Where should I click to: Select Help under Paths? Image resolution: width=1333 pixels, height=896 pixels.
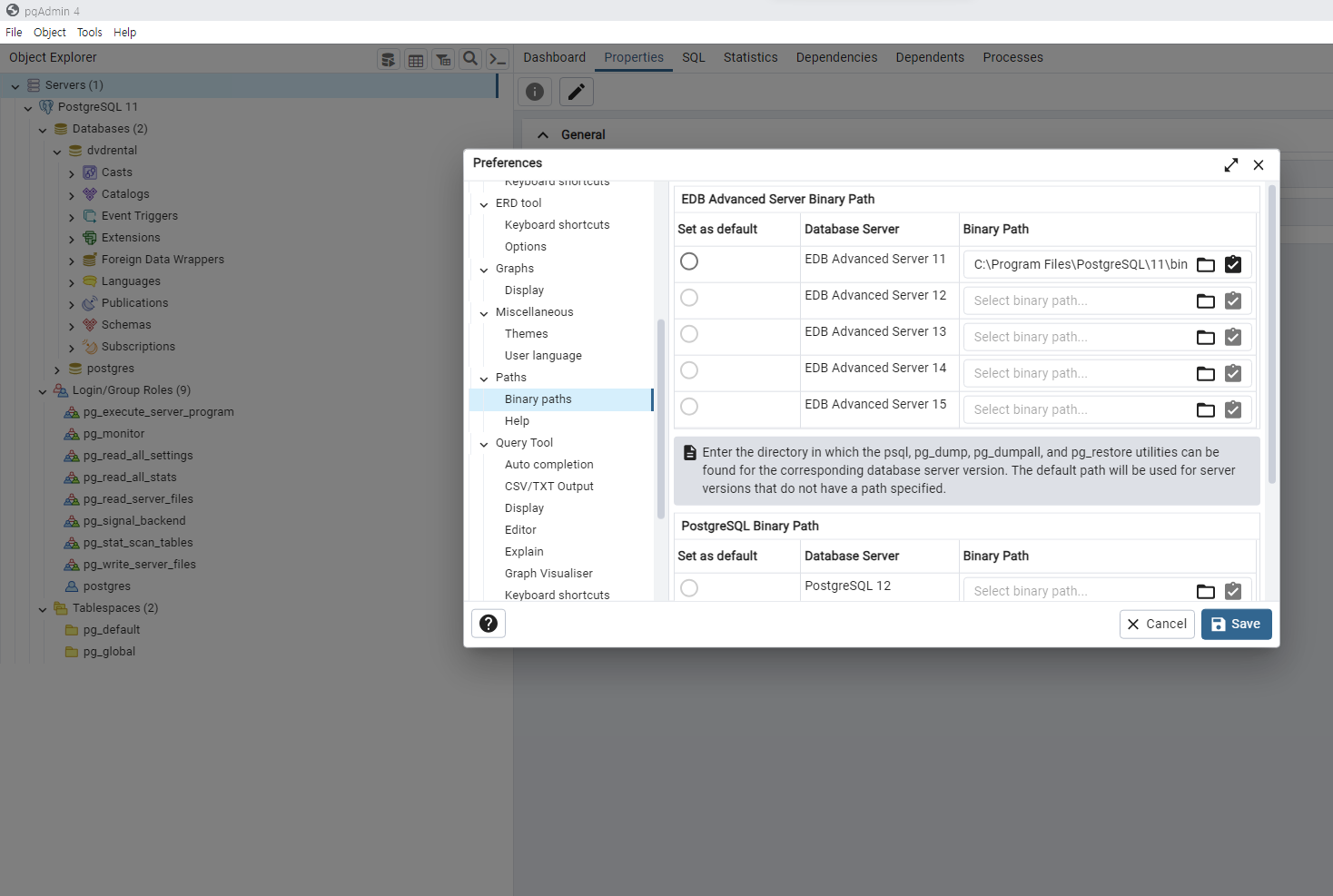517,421
